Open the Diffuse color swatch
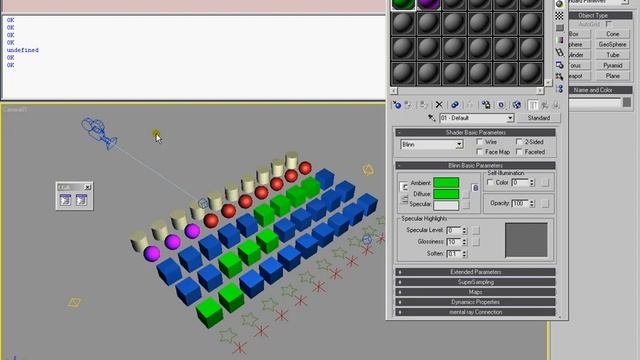 coord(446,194)
